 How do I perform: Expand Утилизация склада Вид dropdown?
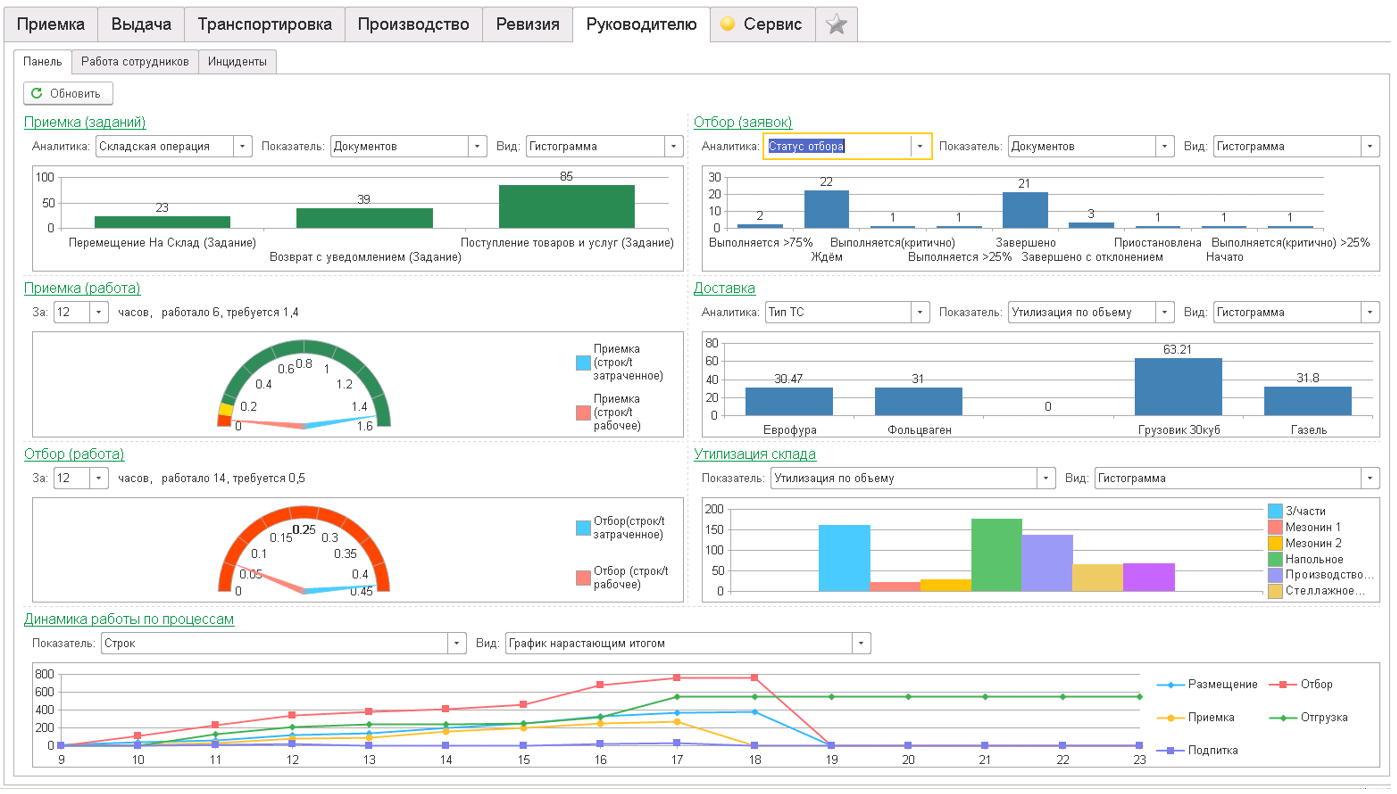(1370, 478)
